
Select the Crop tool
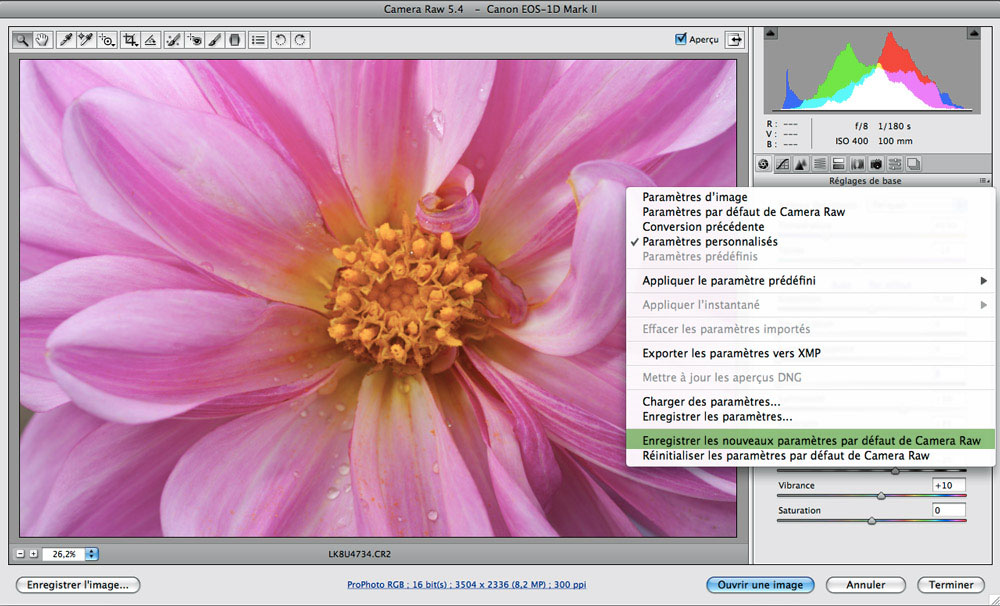[130, 40]
